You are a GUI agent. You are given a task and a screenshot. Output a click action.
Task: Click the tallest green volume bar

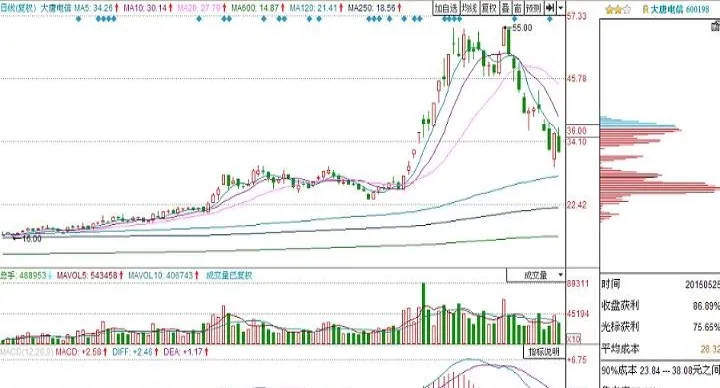tap(423, 314)
